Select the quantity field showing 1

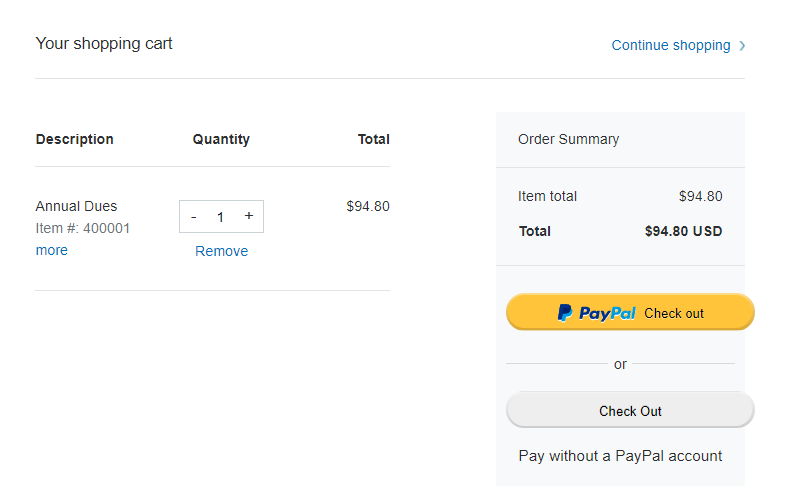click(220, 217)
